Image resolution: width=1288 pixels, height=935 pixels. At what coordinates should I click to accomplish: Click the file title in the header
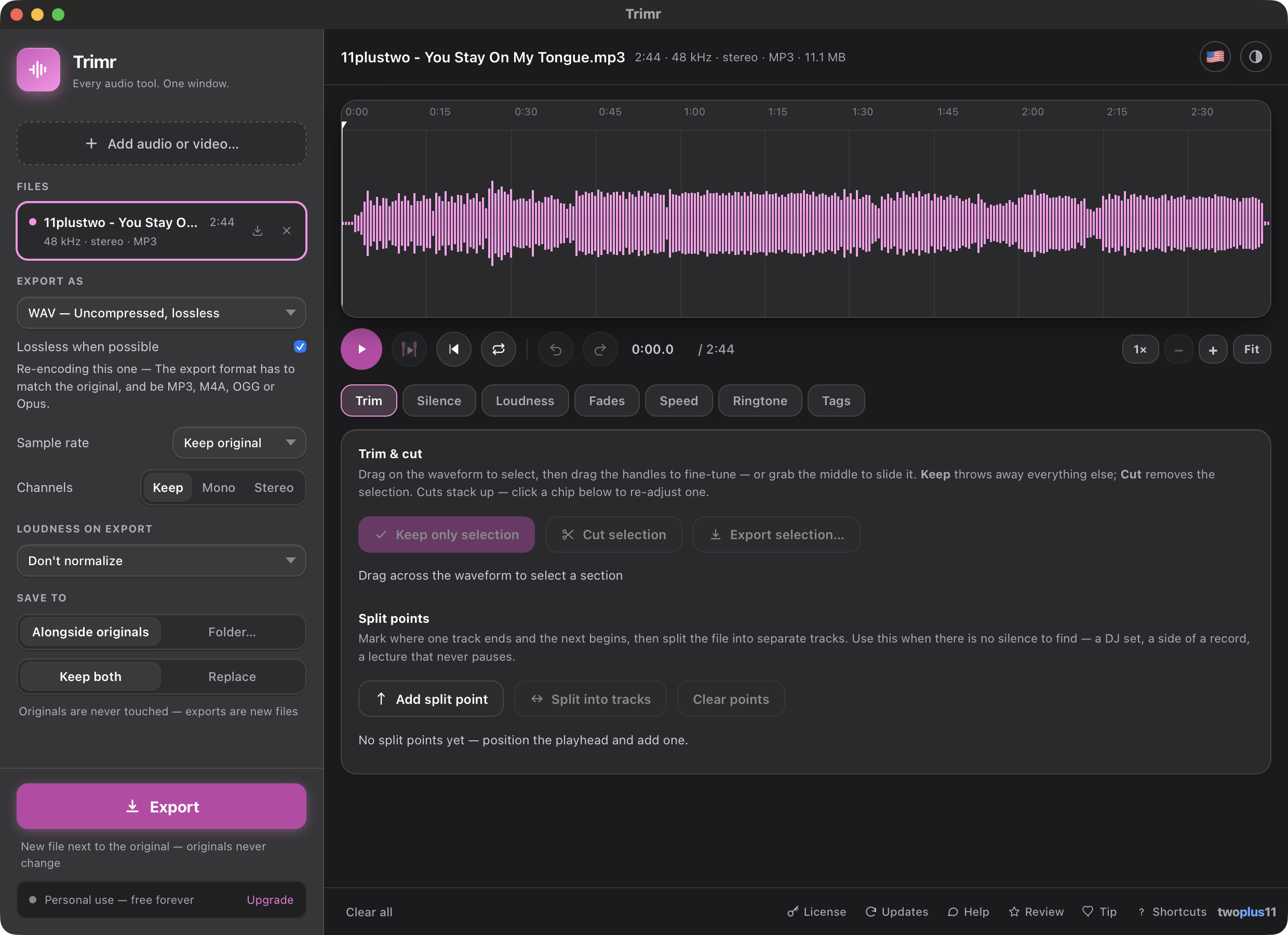pyautogui.click(x=482, y=57)
